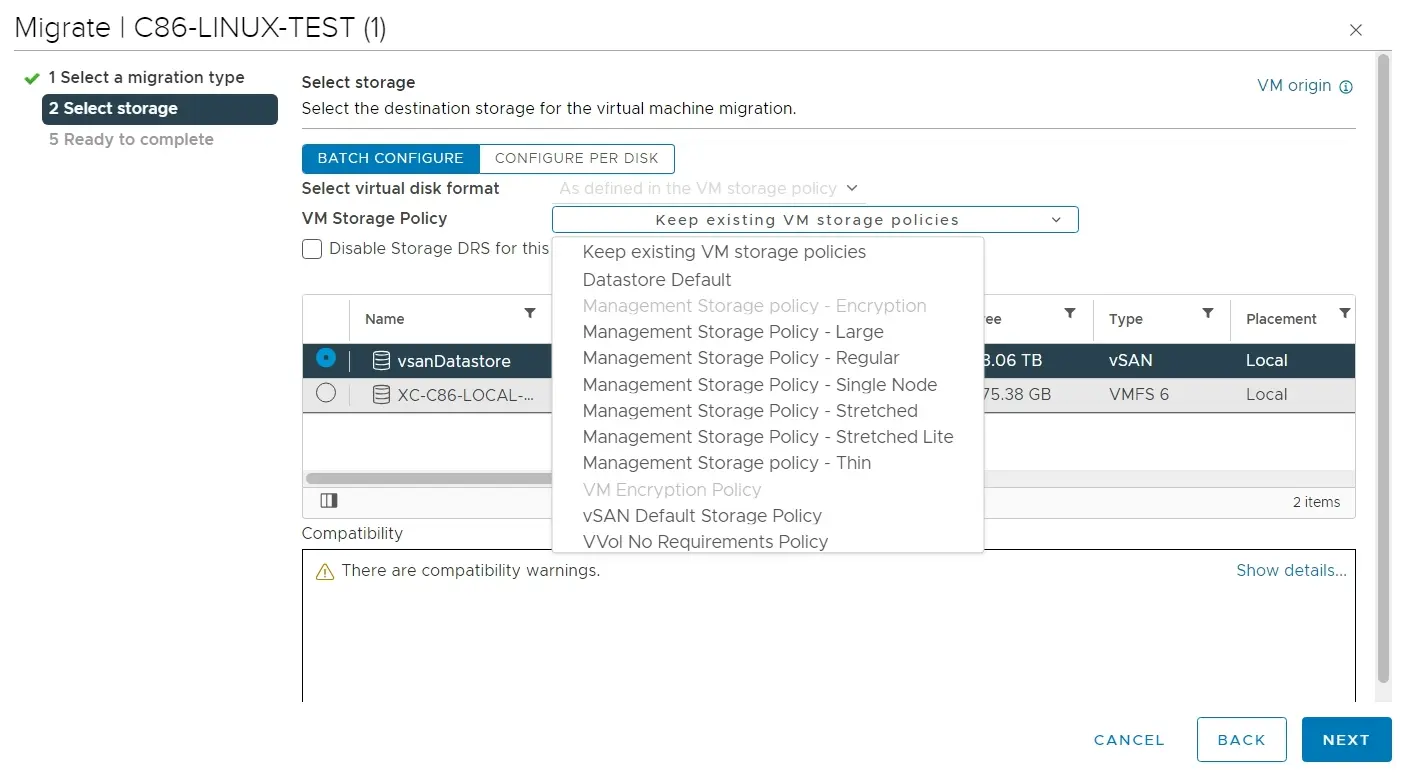Open the column chooser icon below table
Image resolution: width=1402 pixels, height=772 pixels.
point(329,501)
